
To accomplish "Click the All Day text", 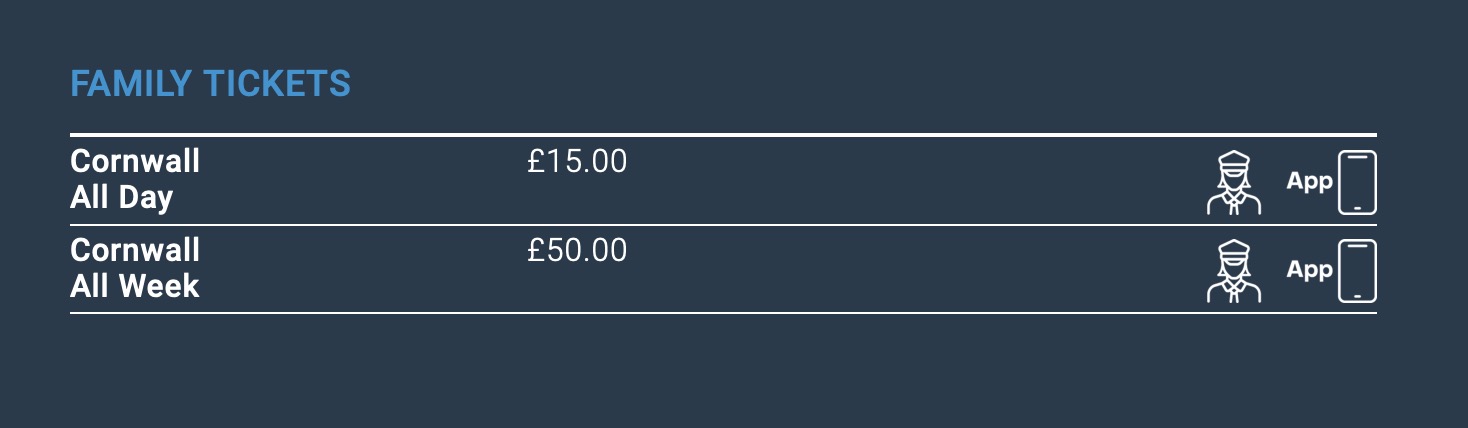I will [x=121, y=197].
